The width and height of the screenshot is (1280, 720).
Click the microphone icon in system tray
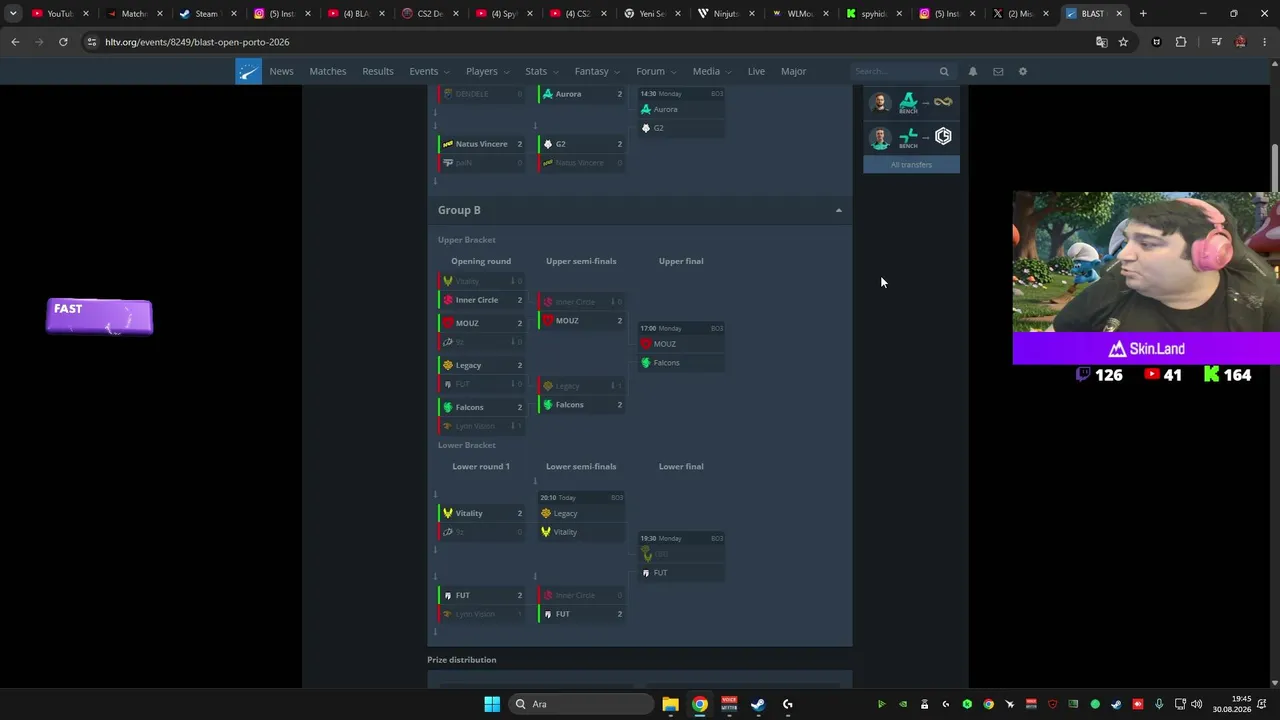1159,704
